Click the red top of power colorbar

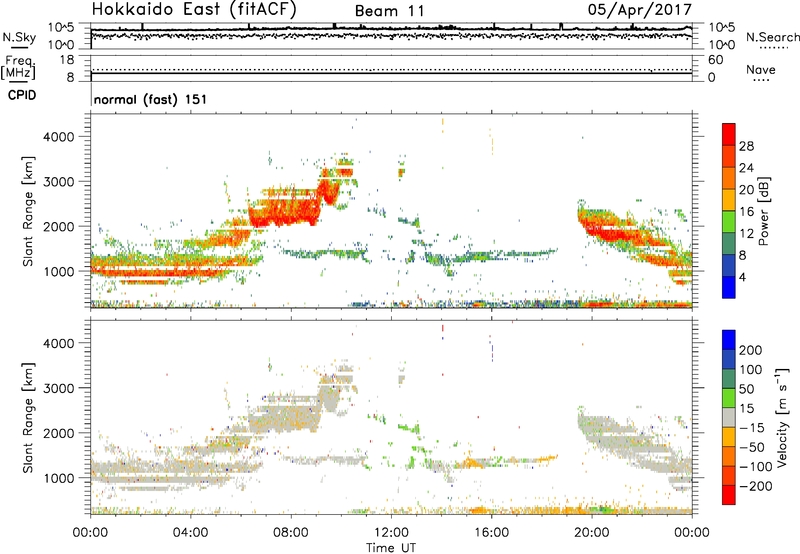coord(729,132)
